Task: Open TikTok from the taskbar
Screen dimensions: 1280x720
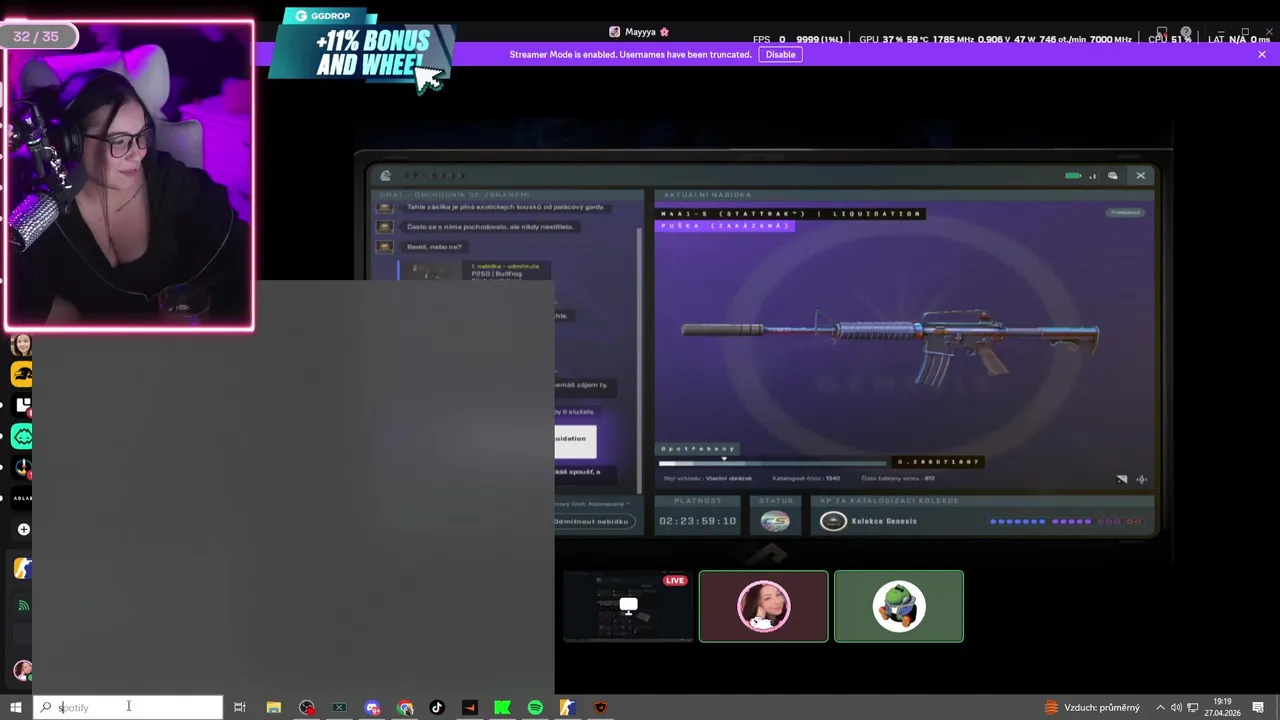Action: pyautogui.click(x=437, y=707)
